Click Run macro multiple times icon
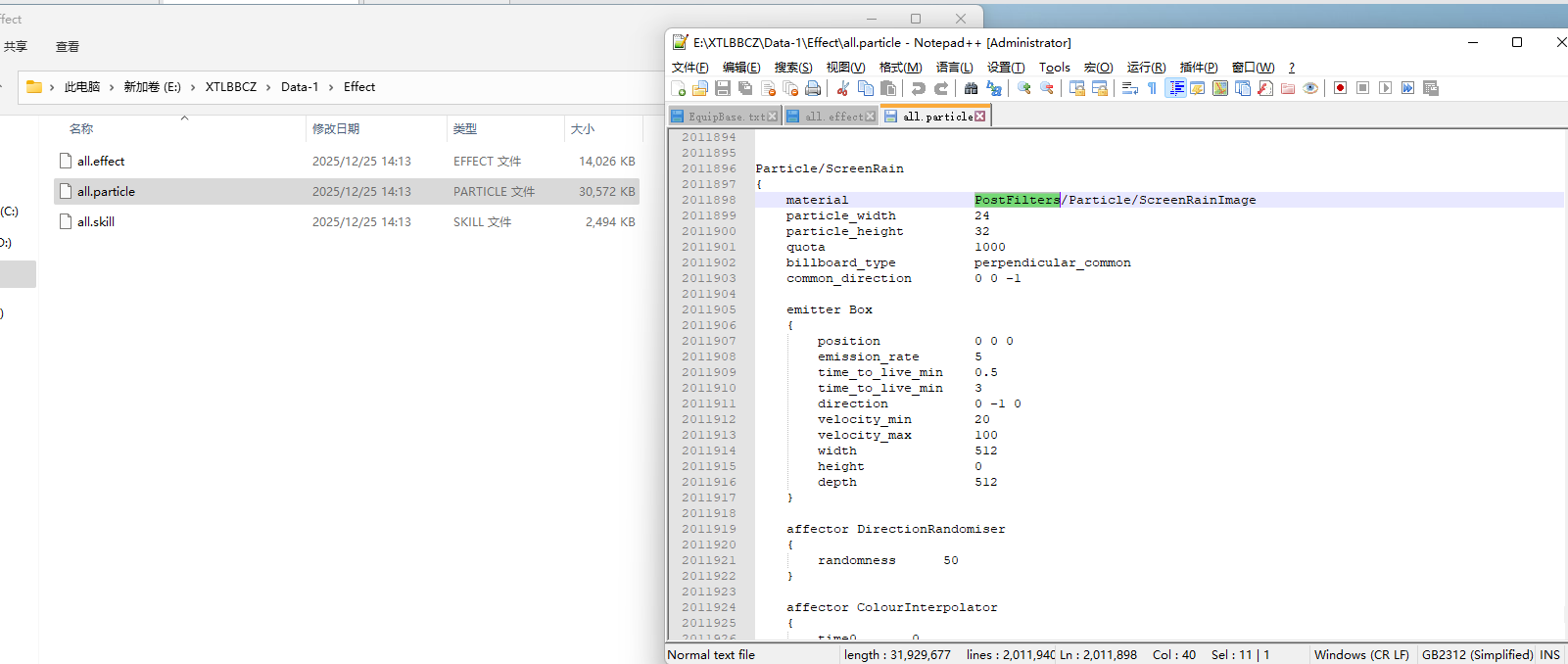The width and height of the screenshot is (1568, 664). click(1407, 88)
